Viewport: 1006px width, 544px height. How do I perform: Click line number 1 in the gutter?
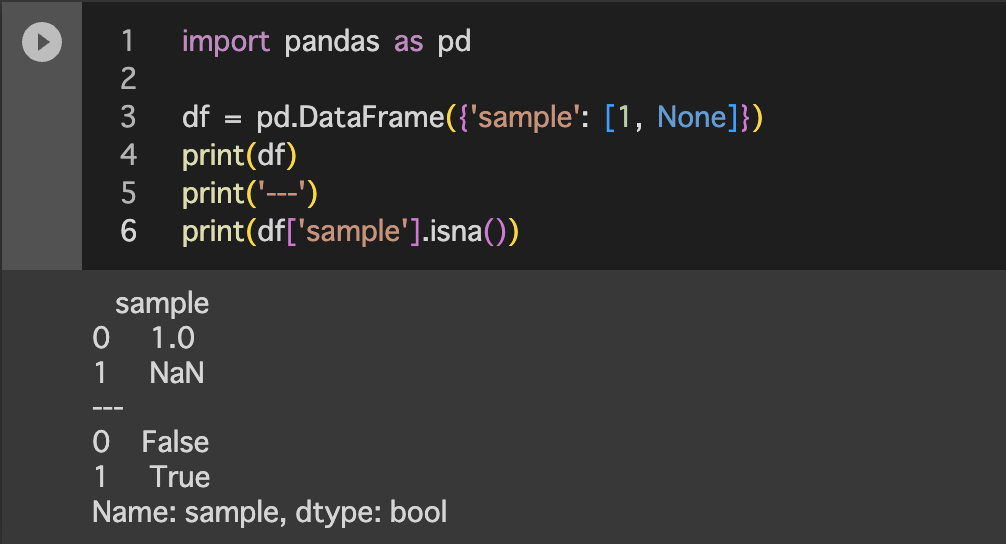click(127, 42)
